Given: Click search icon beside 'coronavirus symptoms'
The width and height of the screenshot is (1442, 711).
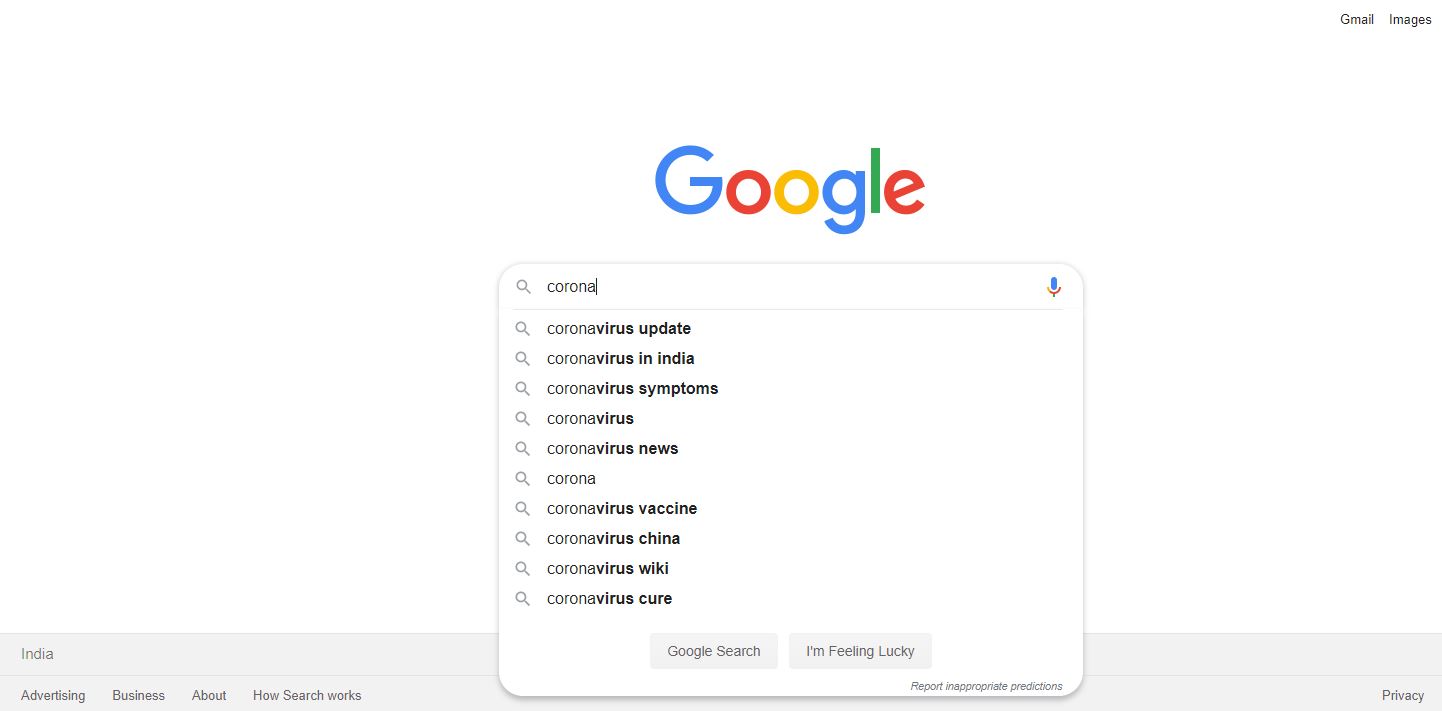Looking at the screenshot, I should click(x=522, y=388).
